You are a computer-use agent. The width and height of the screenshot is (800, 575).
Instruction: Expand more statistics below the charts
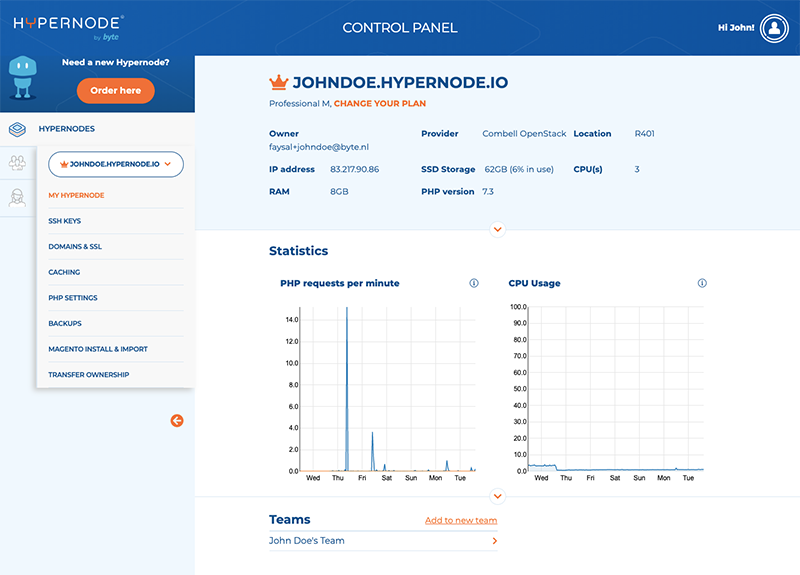pyautogui.click(x=498, y=496)
